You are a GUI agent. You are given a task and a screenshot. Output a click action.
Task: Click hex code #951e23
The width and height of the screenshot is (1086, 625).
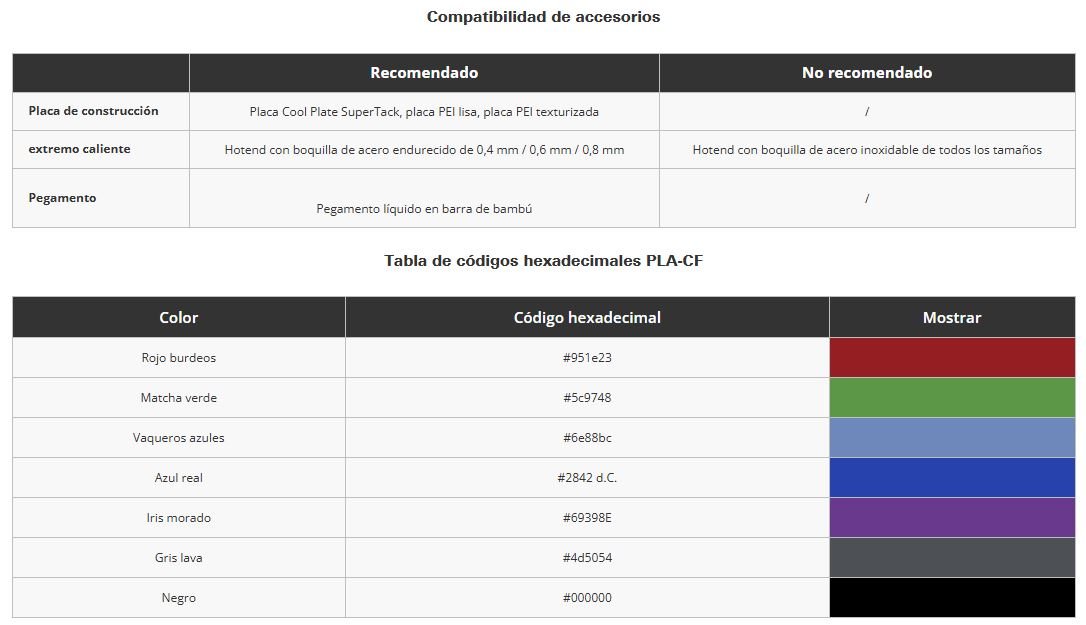tap(587, 358)
